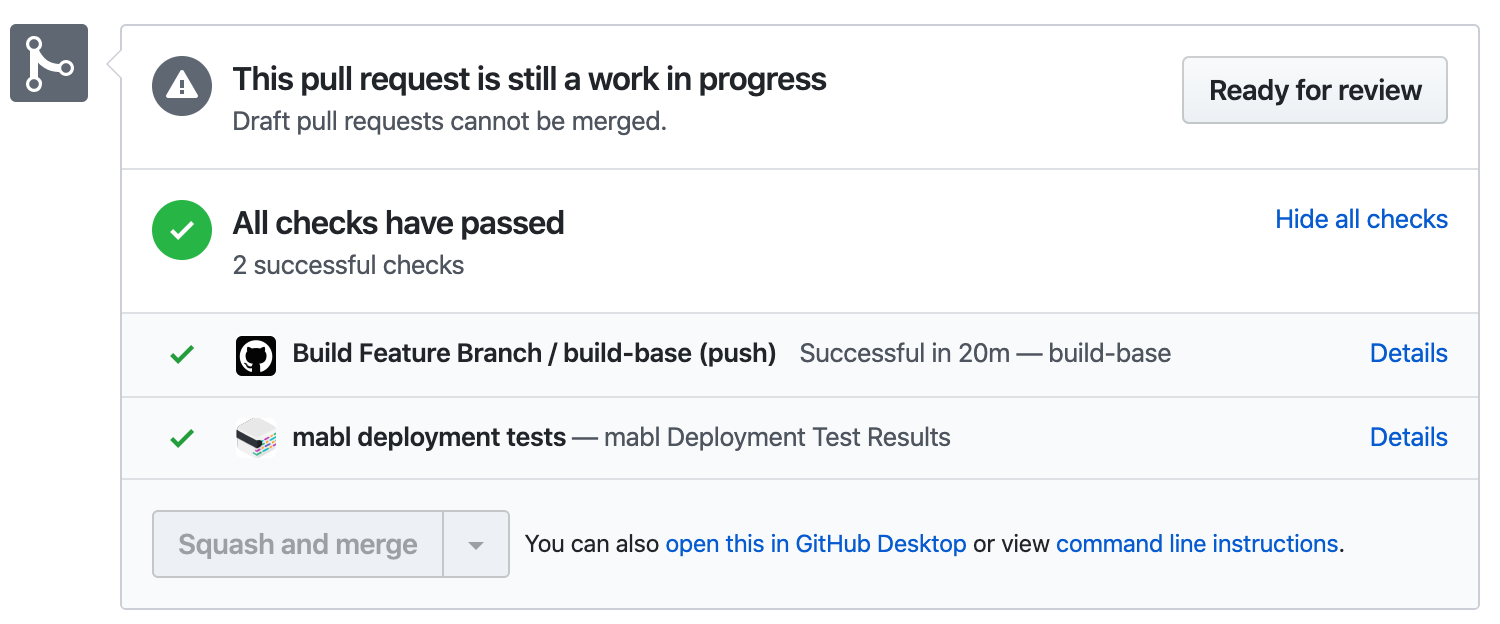Open the merge method dropdown arrow
The width and height of the screenshot is (1500, 624).
pos(476,545)
